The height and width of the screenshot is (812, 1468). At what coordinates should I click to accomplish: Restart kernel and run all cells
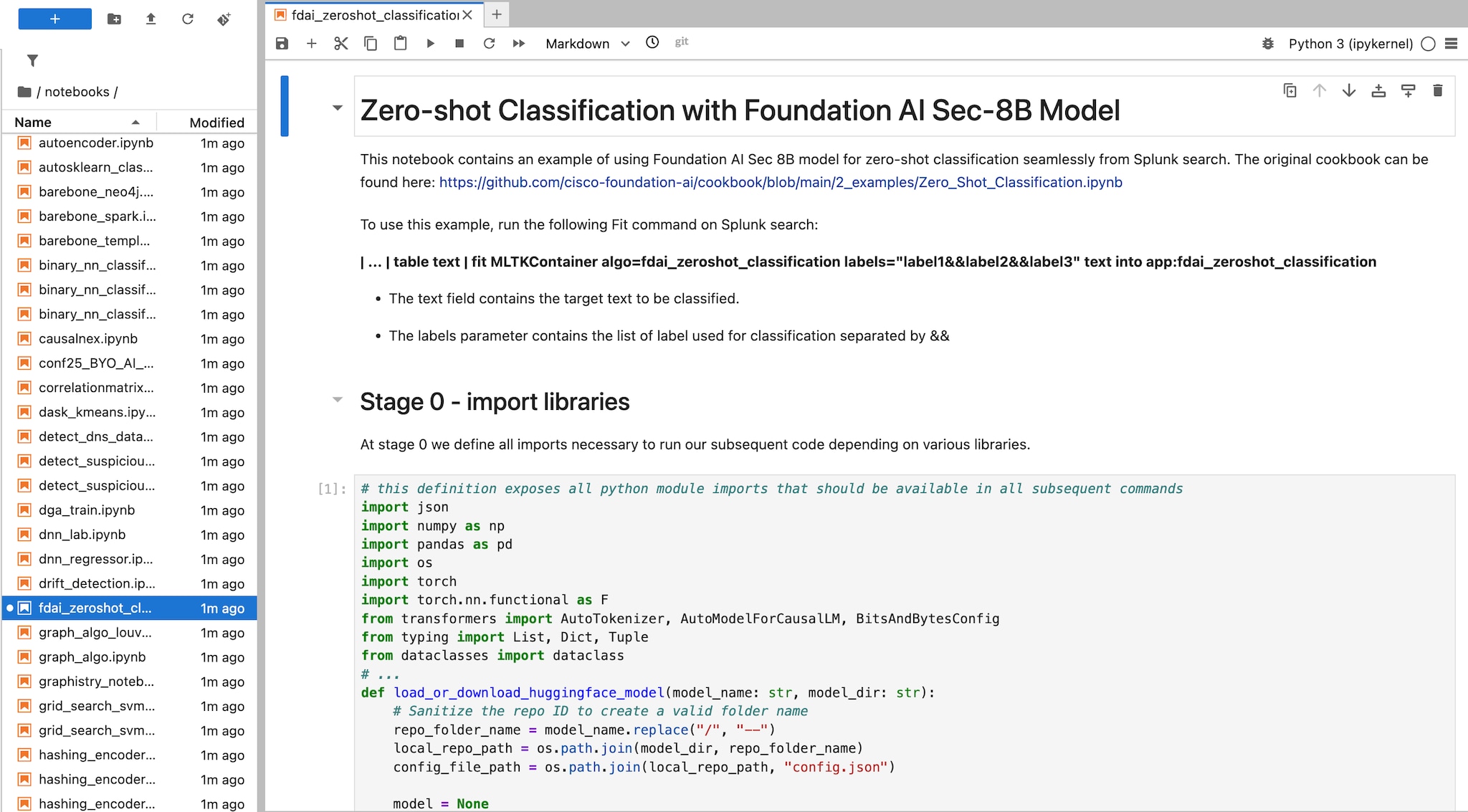click(519, 44)
